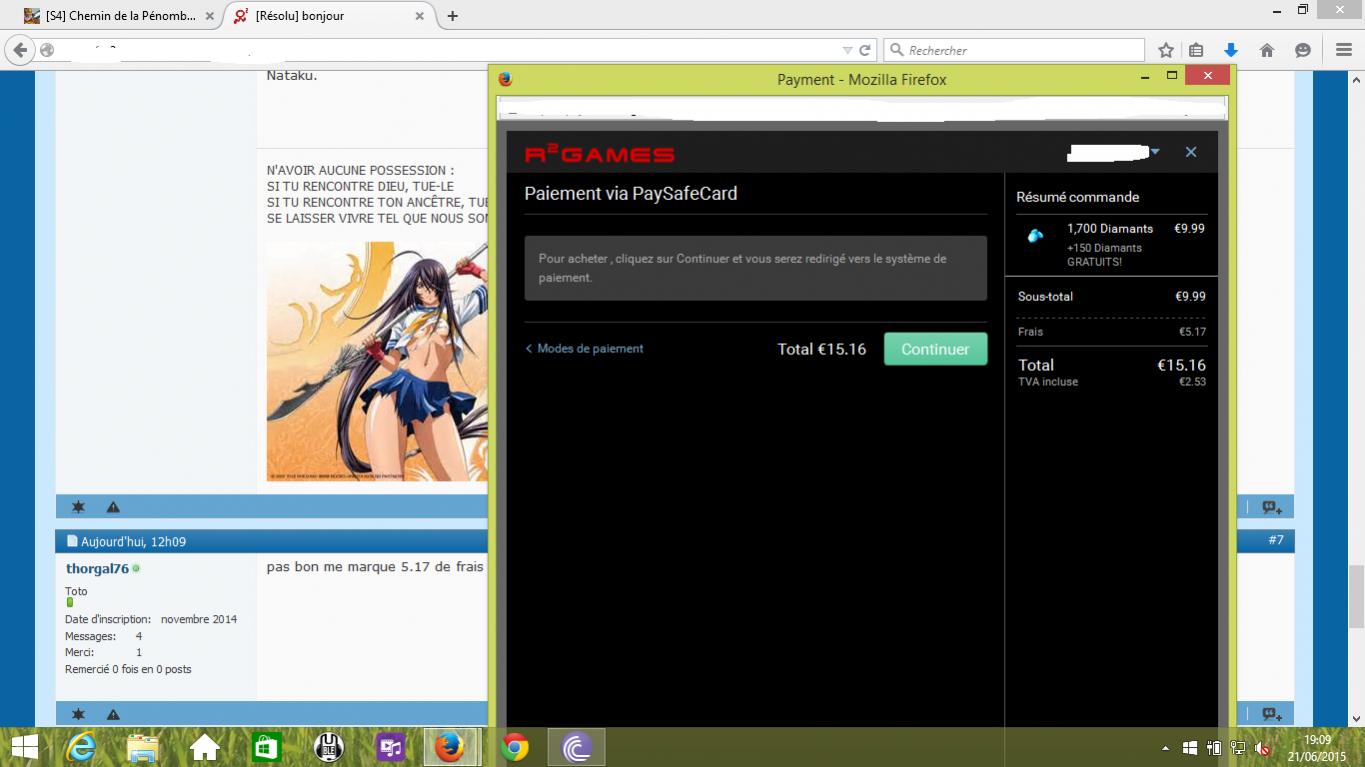Screen dimensions: 1365x767
Task: Switch to the Chemin de la Pénombre tab
Action: [x=110, y=16]
